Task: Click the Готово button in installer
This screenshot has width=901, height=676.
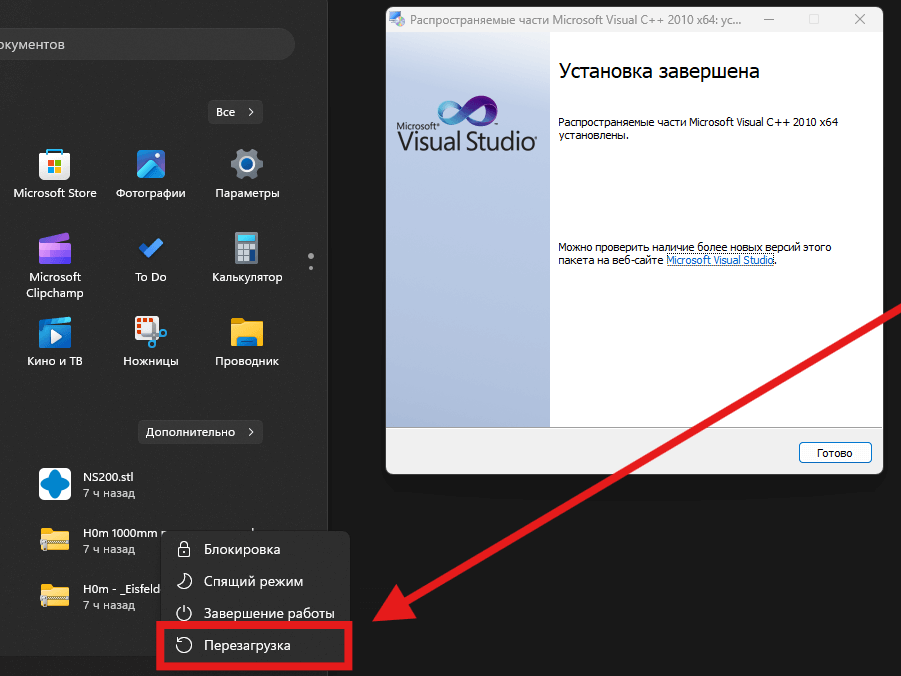Action: [x=835, y=453]
